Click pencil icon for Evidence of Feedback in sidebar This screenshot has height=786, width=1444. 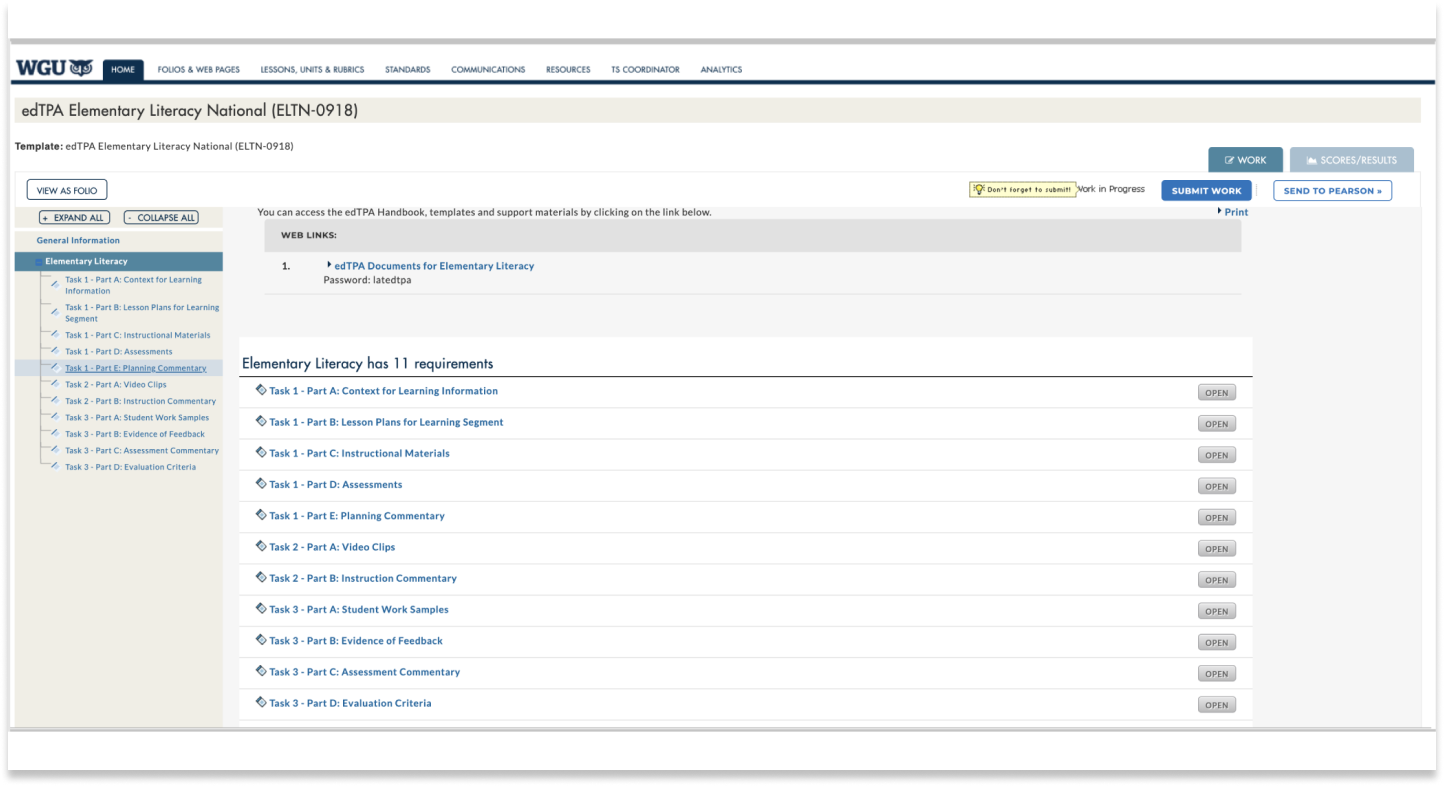point(55,433)
